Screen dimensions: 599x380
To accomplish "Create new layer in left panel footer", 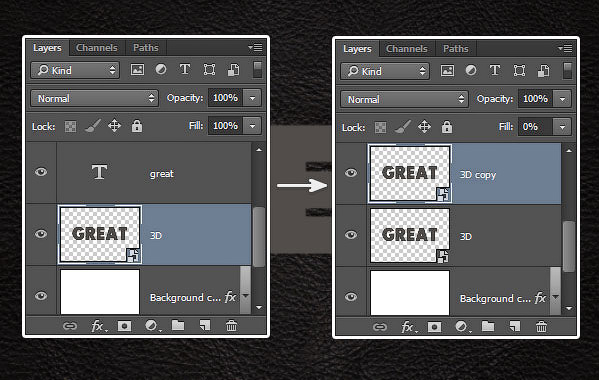I will point(205,326).
